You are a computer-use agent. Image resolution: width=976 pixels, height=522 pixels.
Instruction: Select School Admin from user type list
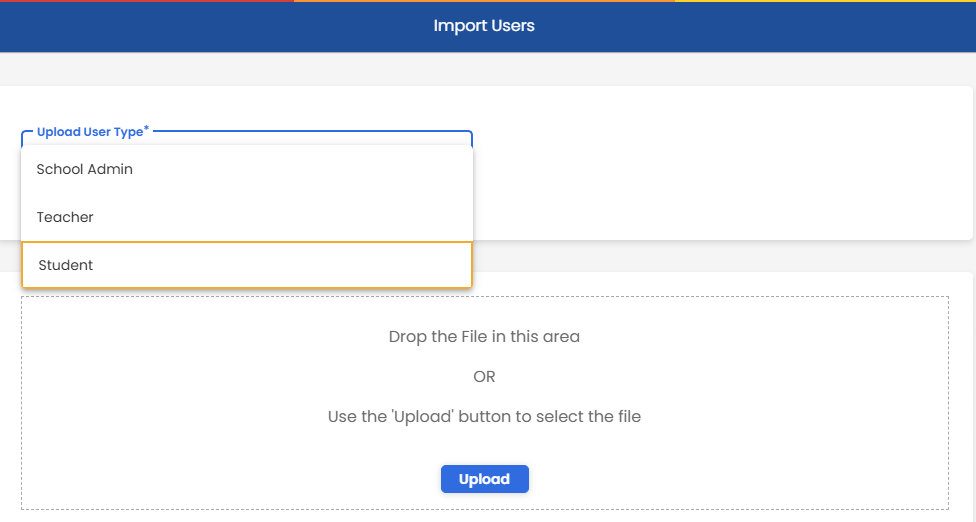coord(247,169)
